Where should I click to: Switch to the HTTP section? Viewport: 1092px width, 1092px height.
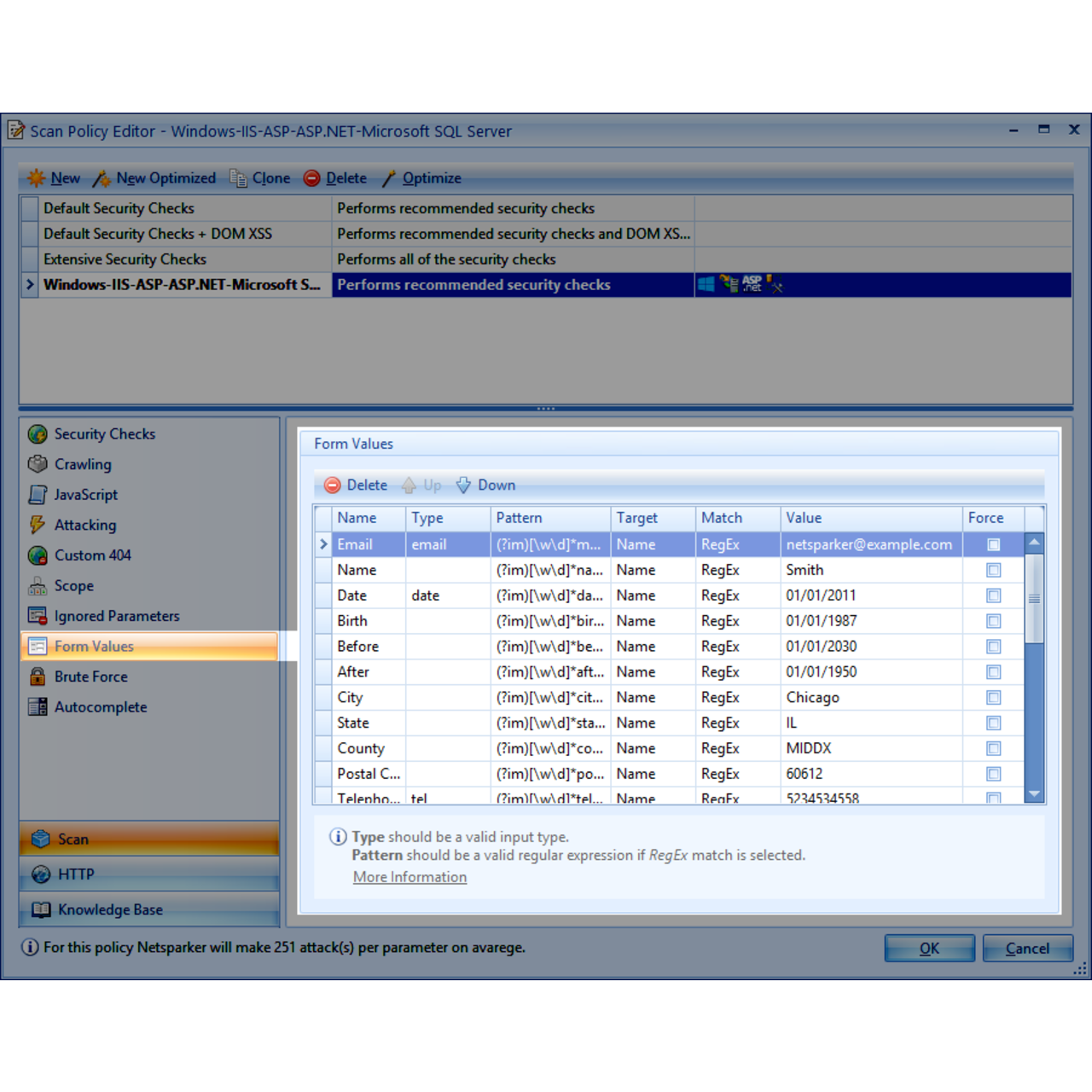[x=76, y=874]
